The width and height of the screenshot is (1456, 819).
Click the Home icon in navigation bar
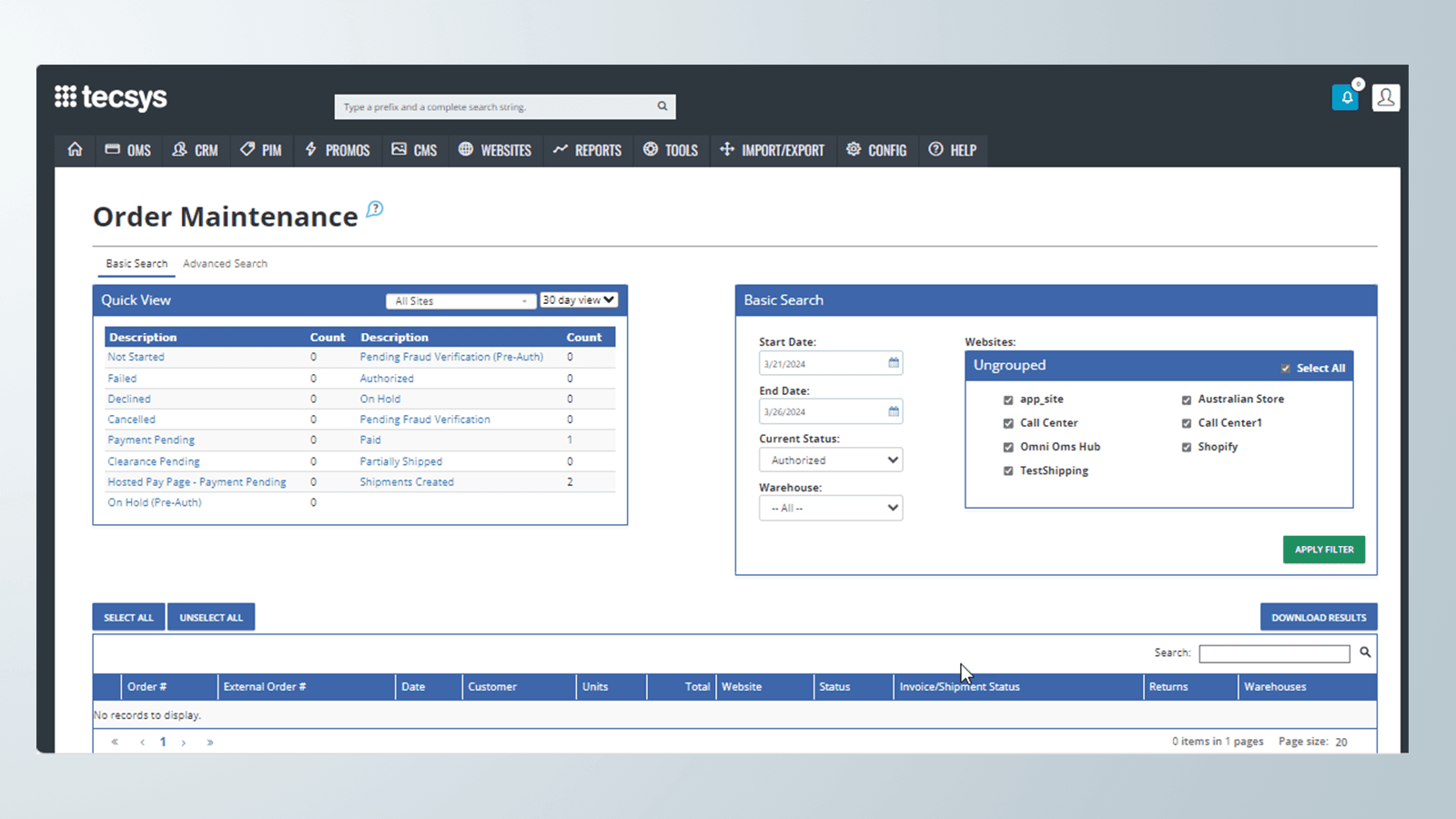tap(75, 149)
